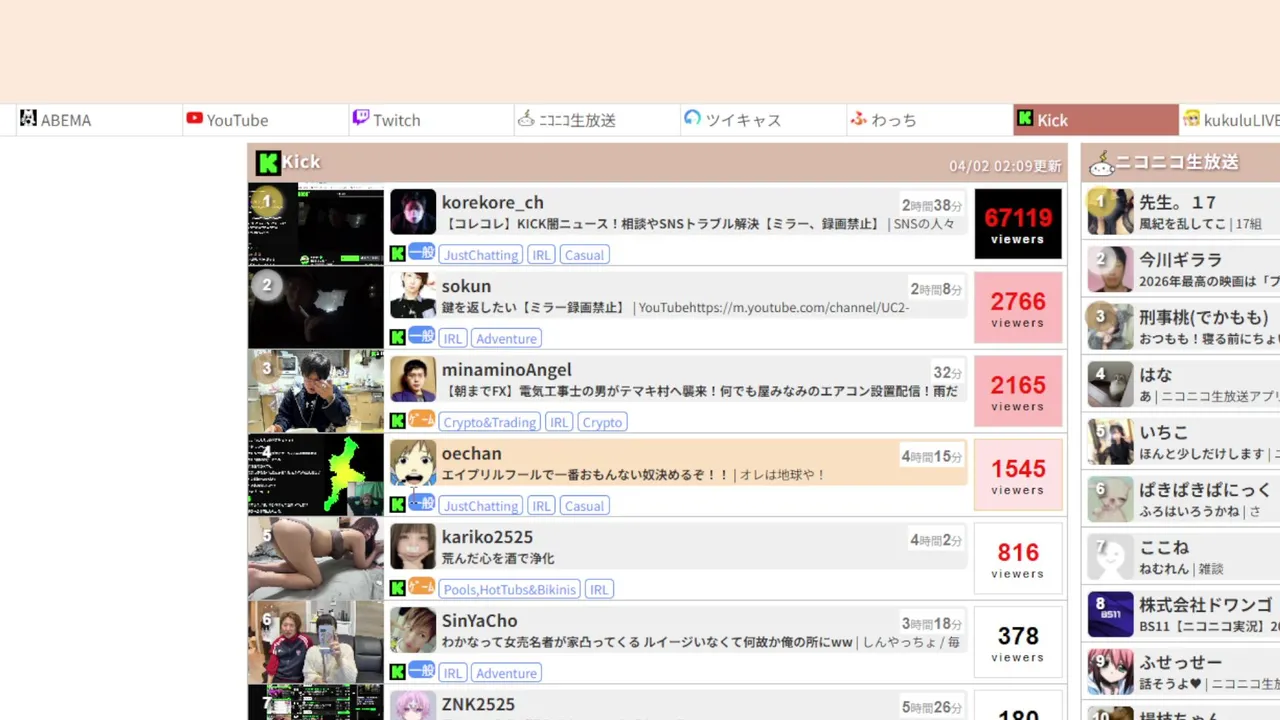Open minaminoAngel channel name link
This screenshot has width=1280, height=720.
[507, 370]
